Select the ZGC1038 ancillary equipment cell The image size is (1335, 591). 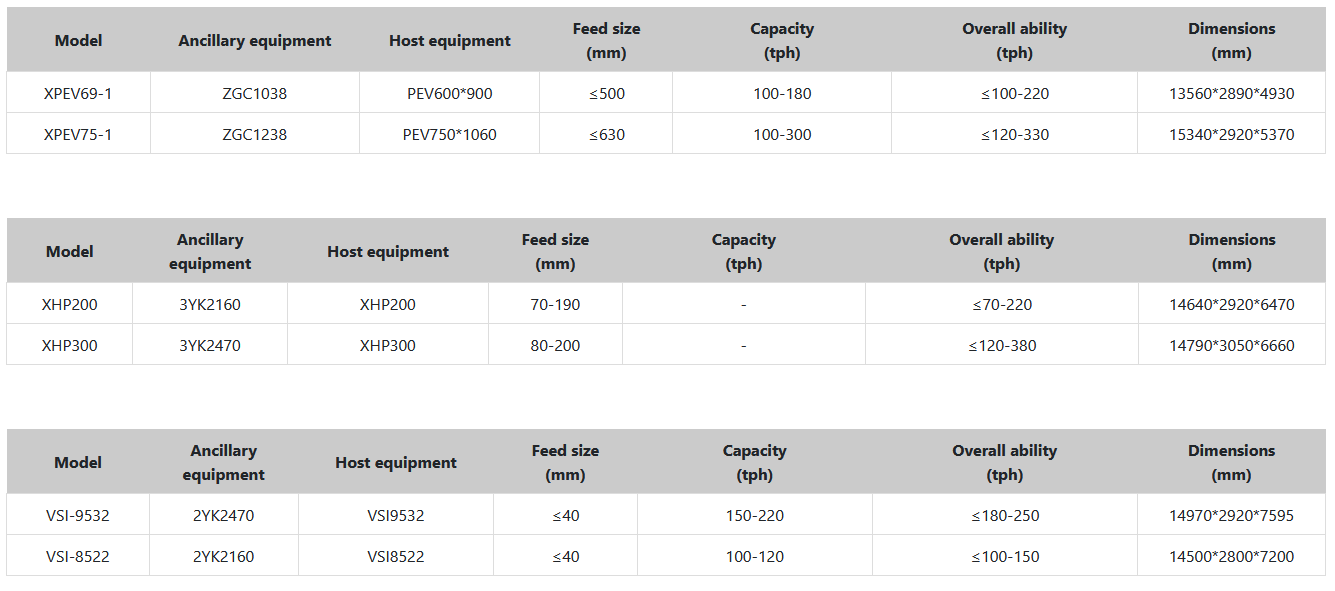(254, 94)
